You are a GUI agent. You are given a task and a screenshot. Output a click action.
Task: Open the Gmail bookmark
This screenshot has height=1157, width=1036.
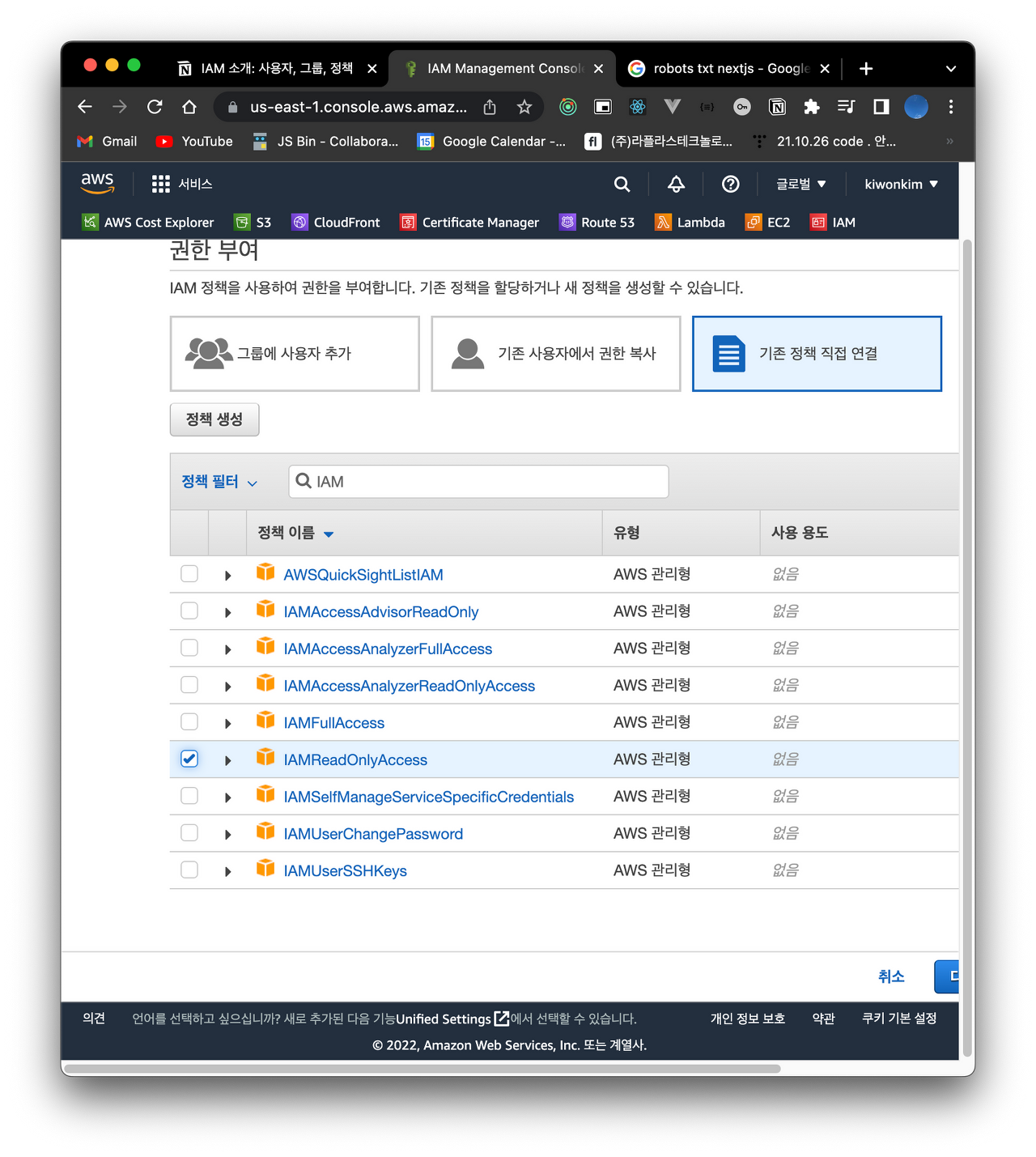click(107, 141)
